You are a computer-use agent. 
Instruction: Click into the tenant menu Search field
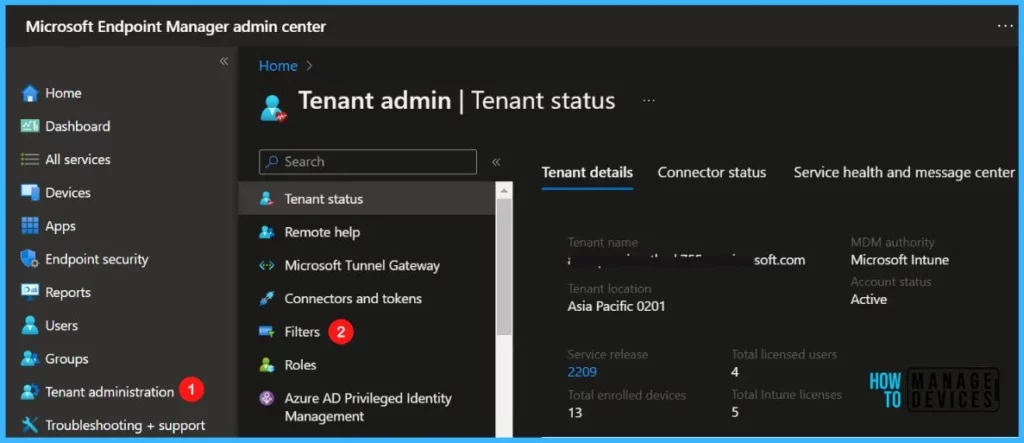[x=368, y=162]
